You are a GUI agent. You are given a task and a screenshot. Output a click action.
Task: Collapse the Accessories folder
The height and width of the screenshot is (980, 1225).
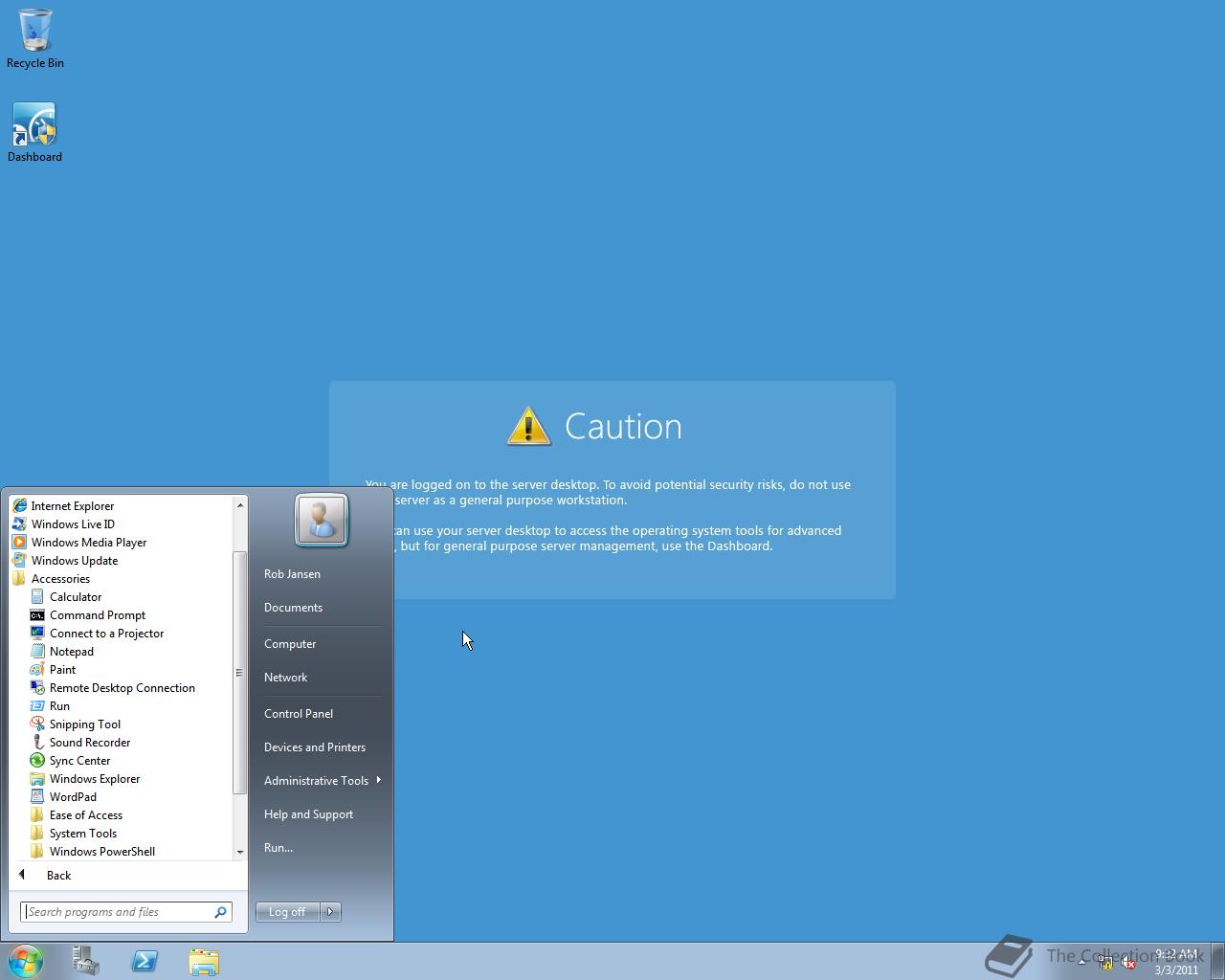click(52, 578)
